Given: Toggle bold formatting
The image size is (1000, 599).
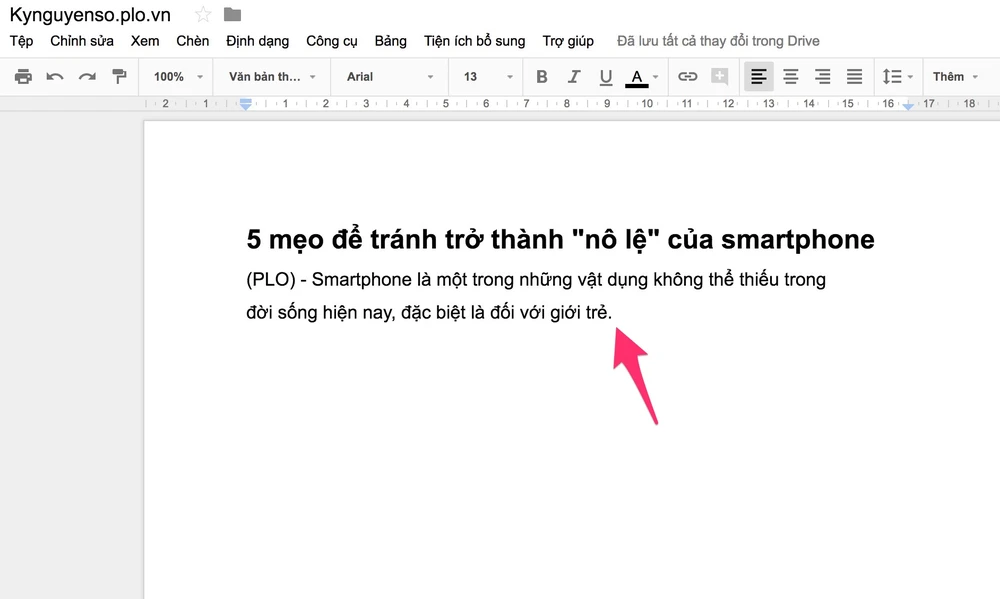Looking at the screenshot, I should coord(541,76).
